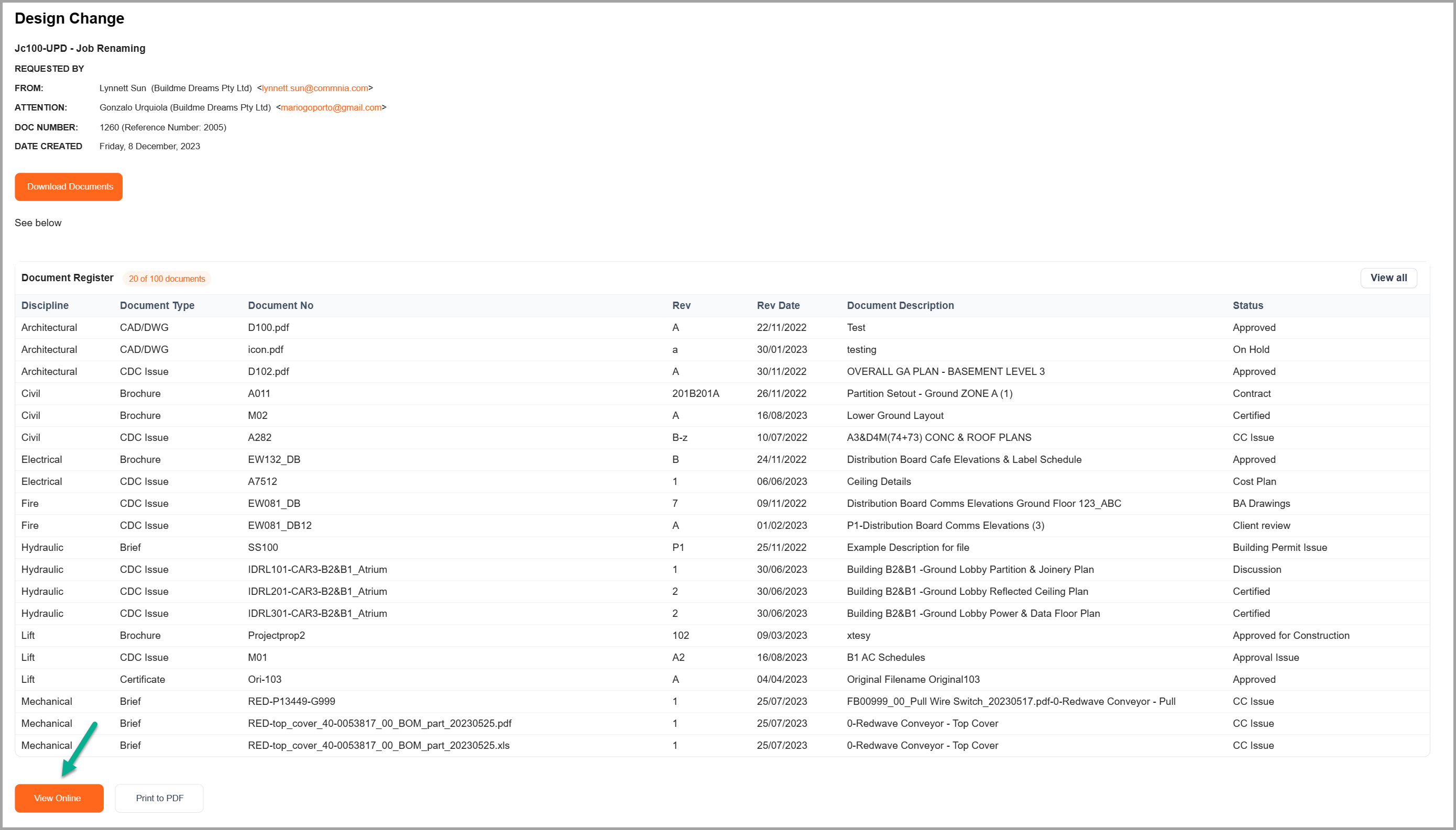
Task: Select document number SS100
Action: pyautogui.click(x=263, y=547)
